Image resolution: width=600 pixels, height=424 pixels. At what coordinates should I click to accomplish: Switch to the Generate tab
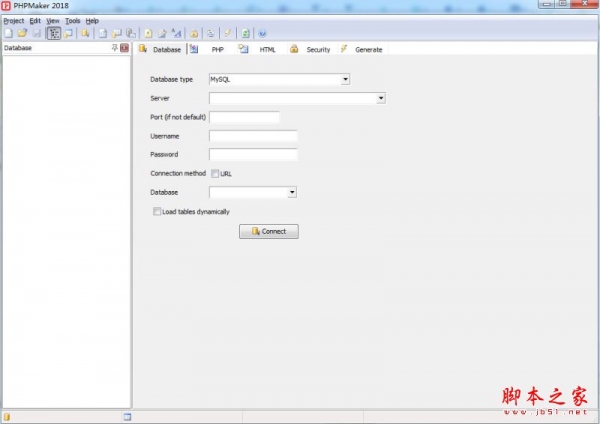(362, 49)
